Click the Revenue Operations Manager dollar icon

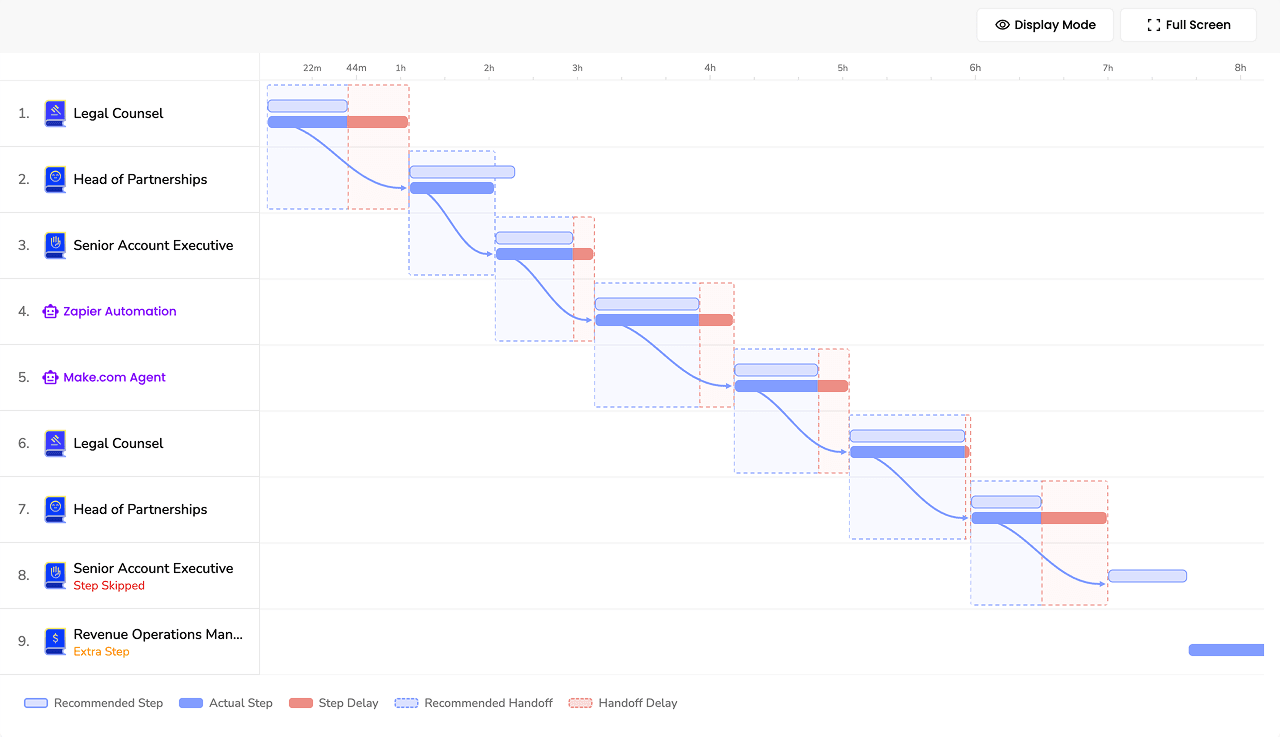coord(55,641)
